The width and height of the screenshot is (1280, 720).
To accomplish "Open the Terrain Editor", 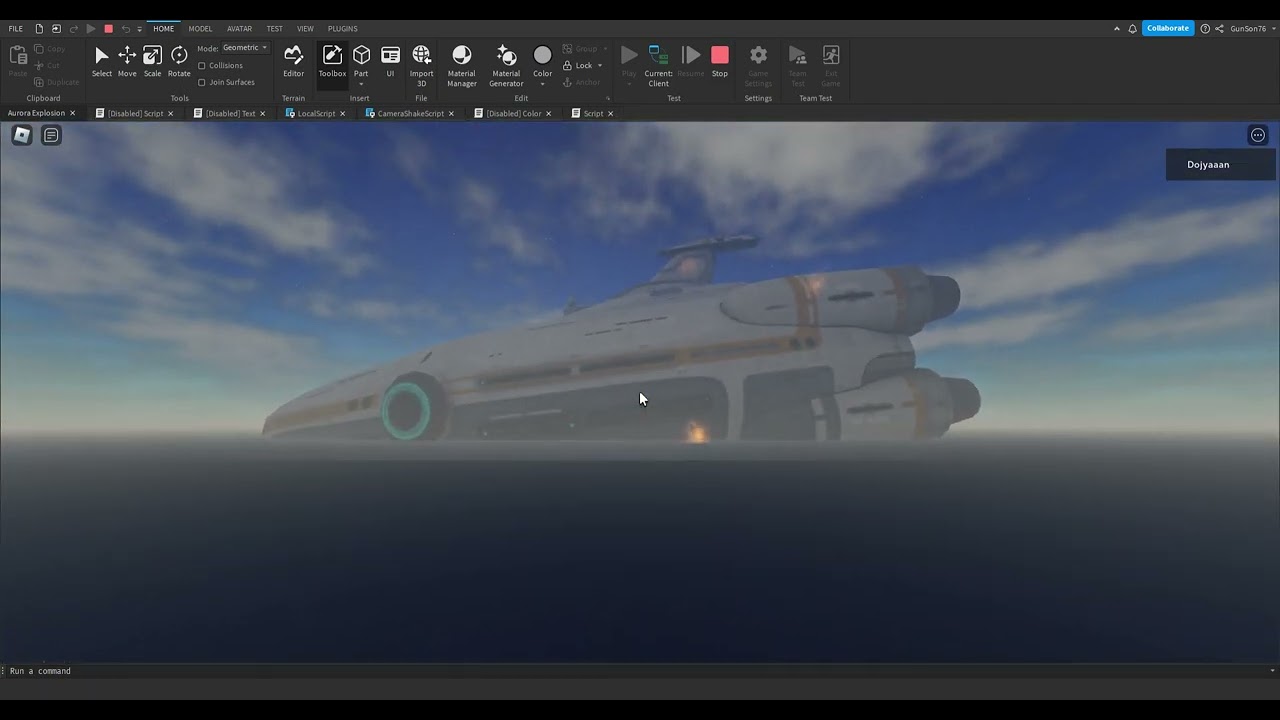I will (x=293, y=61).
